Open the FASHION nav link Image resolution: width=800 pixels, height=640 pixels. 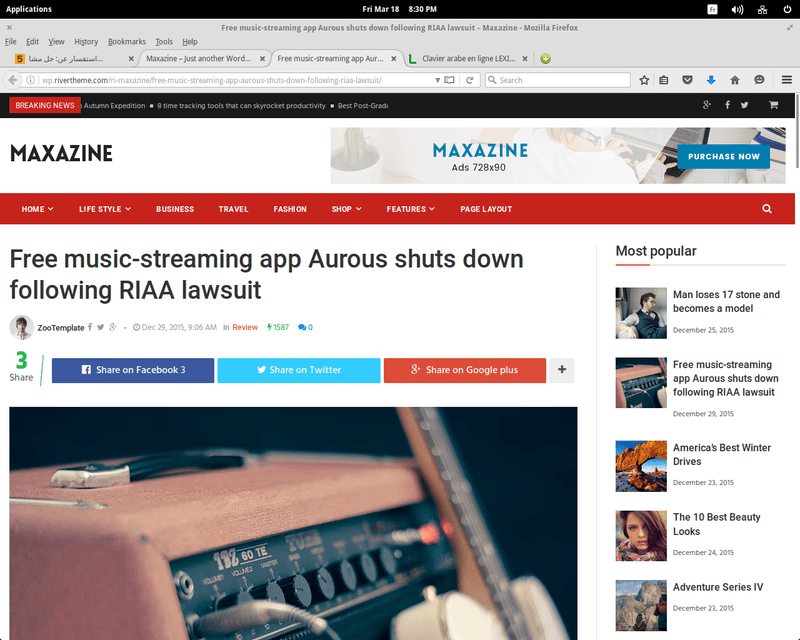tap(290, 209)
